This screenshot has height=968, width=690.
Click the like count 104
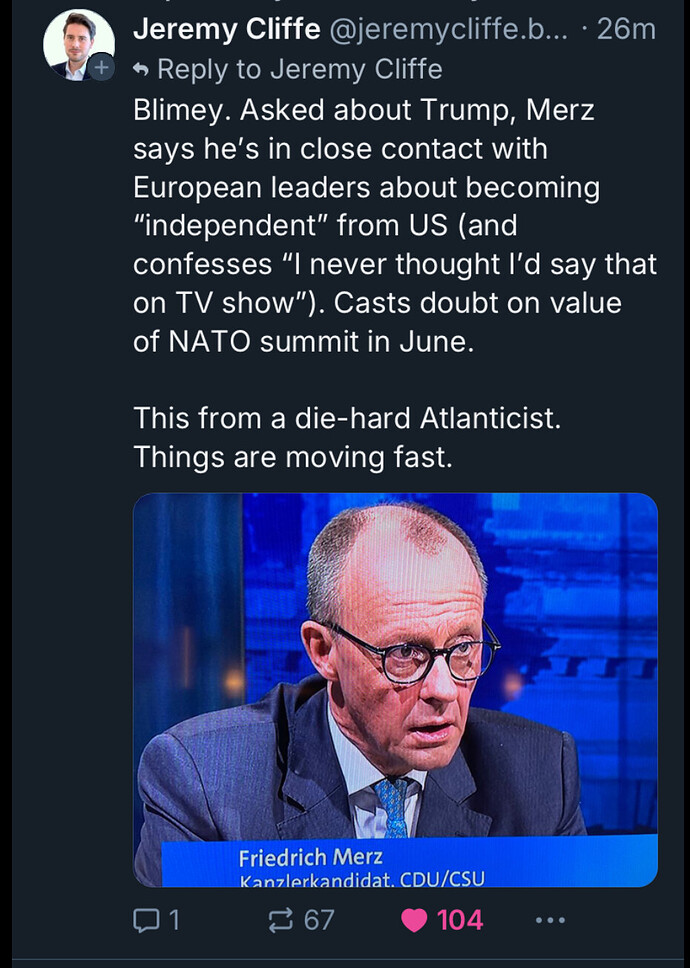pos(460,920)
